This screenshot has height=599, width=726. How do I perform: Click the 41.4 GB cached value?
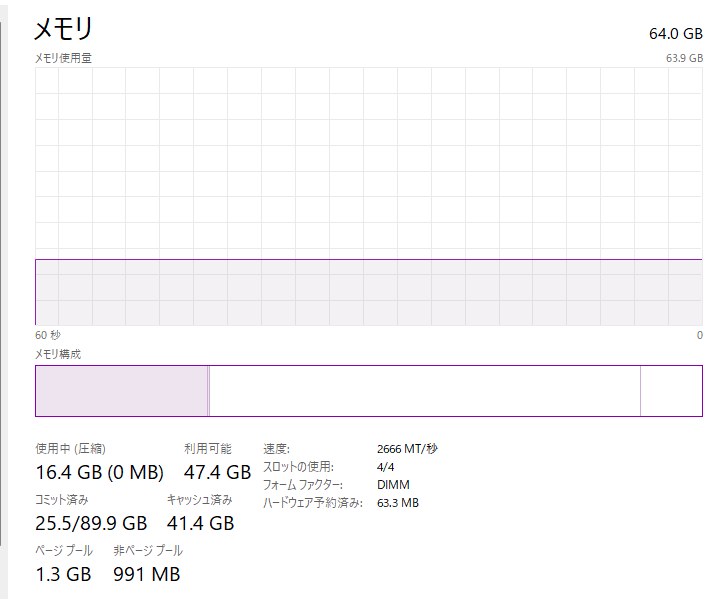(200, 523)
